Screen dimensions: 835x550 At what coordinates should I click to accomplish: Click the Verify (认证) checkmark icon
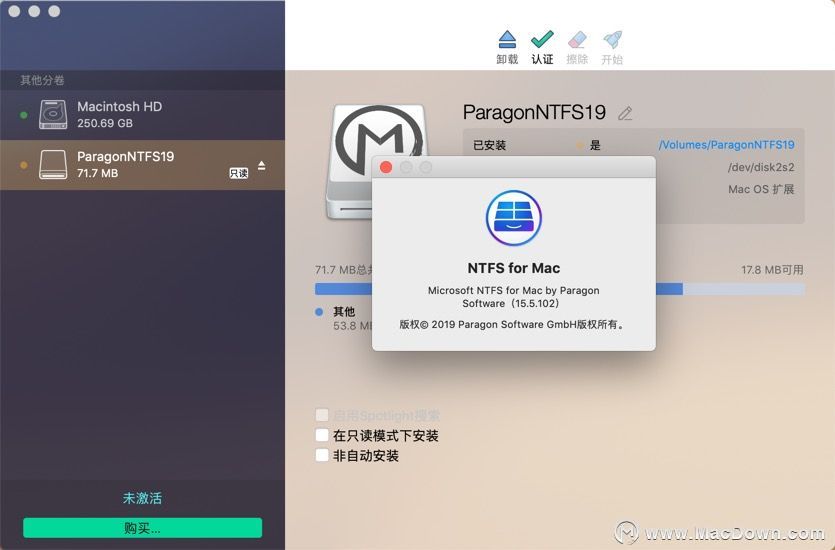542,40
